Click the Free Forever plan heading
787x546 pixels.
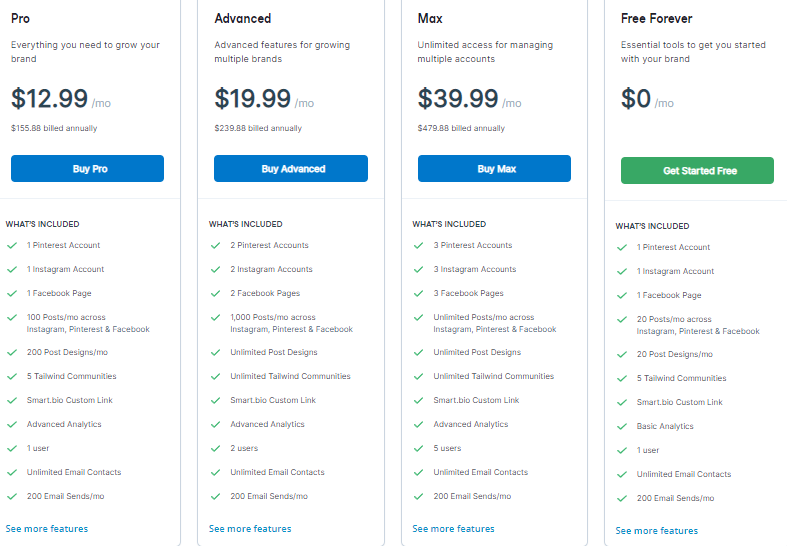pos(656,19)
